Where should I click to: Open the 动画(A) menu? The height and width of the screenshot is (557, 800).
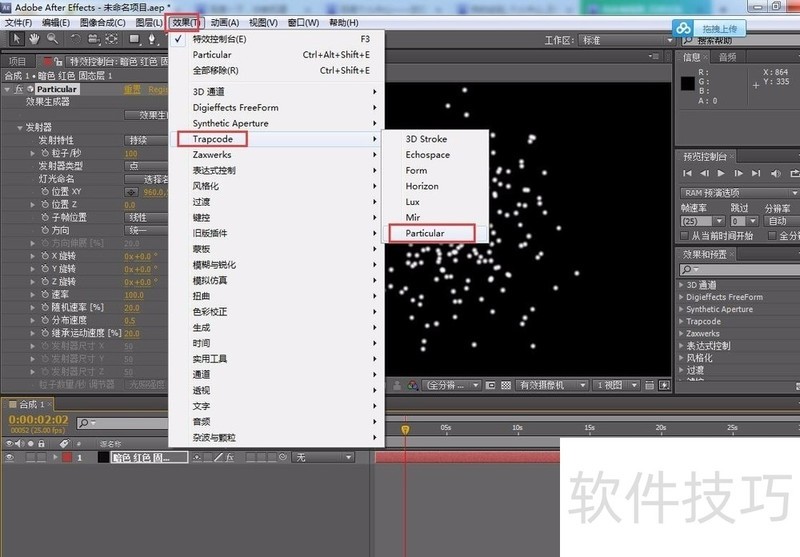[223, 22]
